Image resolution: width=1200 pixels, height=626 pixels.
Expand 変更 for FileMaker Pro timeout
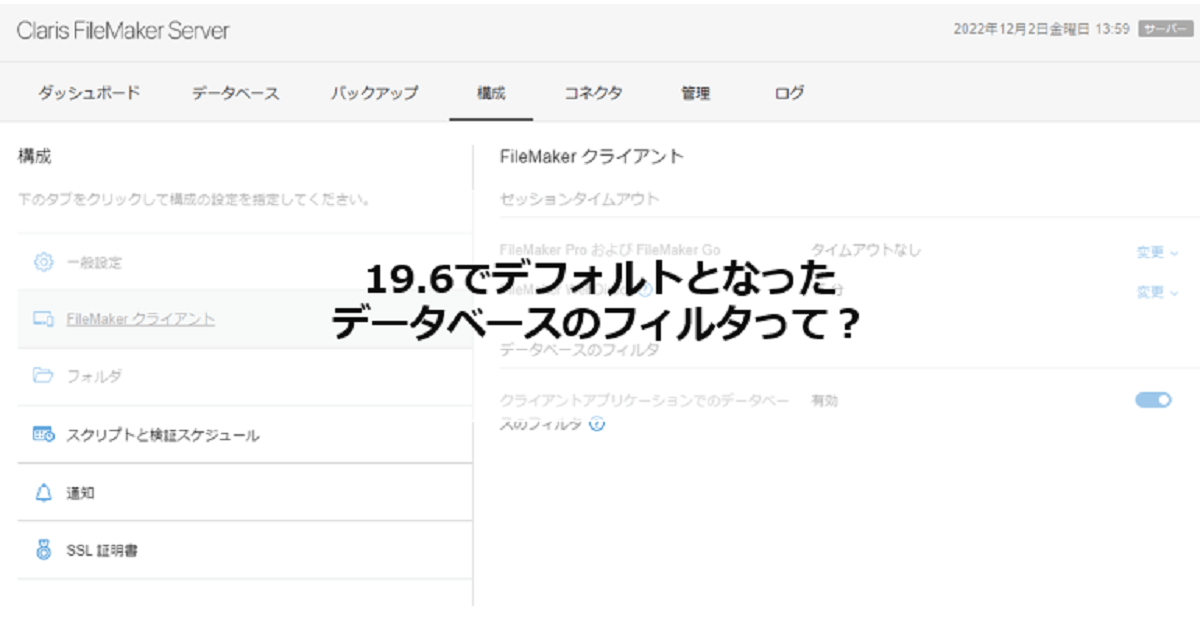click(x=1158, y=252)
